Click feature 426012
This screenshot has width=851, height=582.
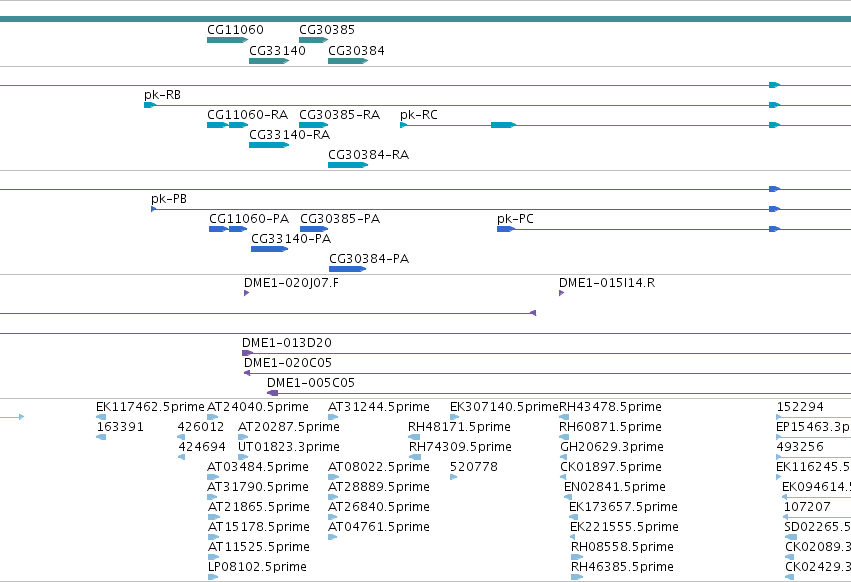click(x=181, y=437)
